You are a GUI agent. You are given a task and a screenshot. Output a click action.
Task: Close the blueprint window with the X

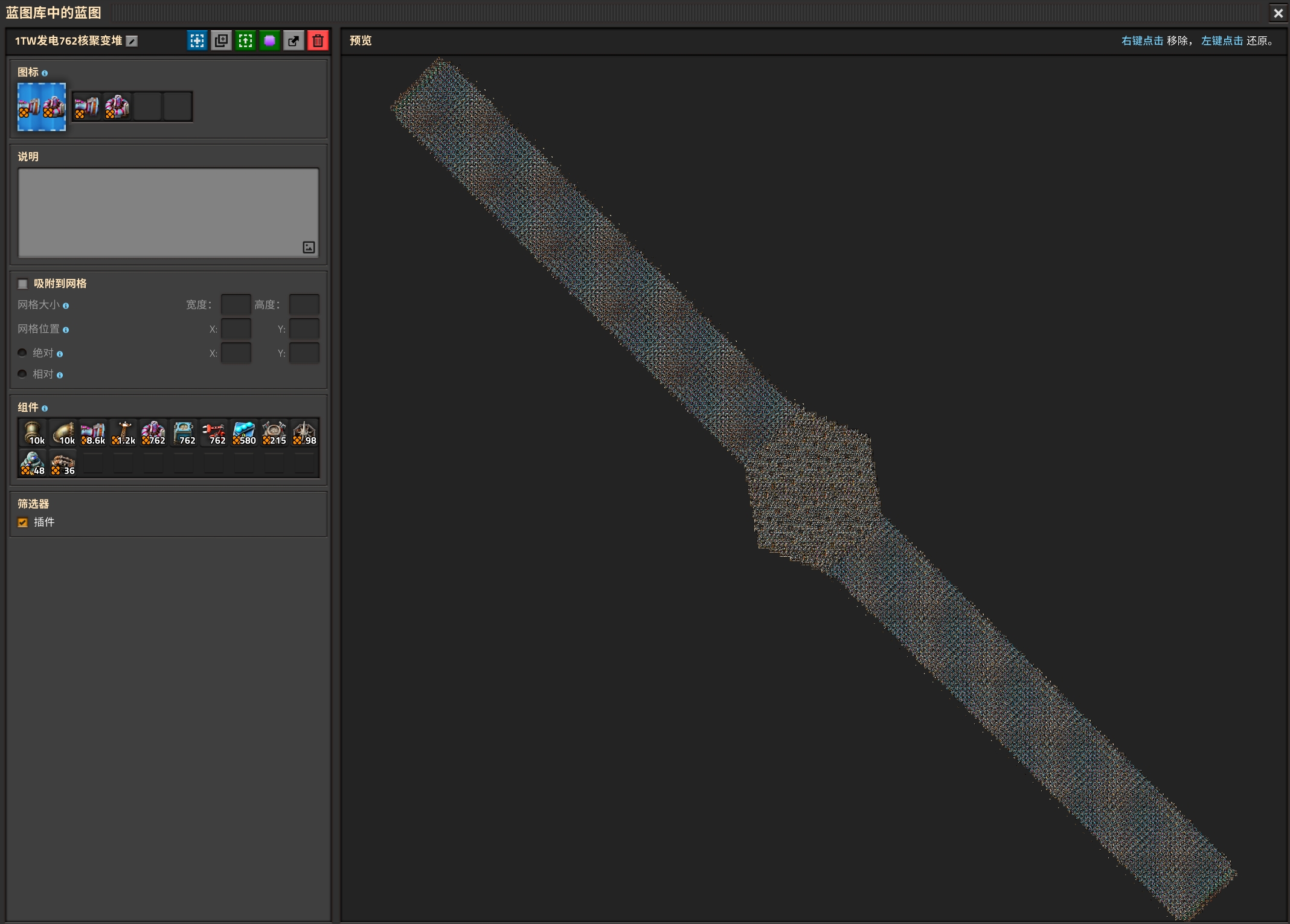pyautogui.click(x=1278, y=13)
